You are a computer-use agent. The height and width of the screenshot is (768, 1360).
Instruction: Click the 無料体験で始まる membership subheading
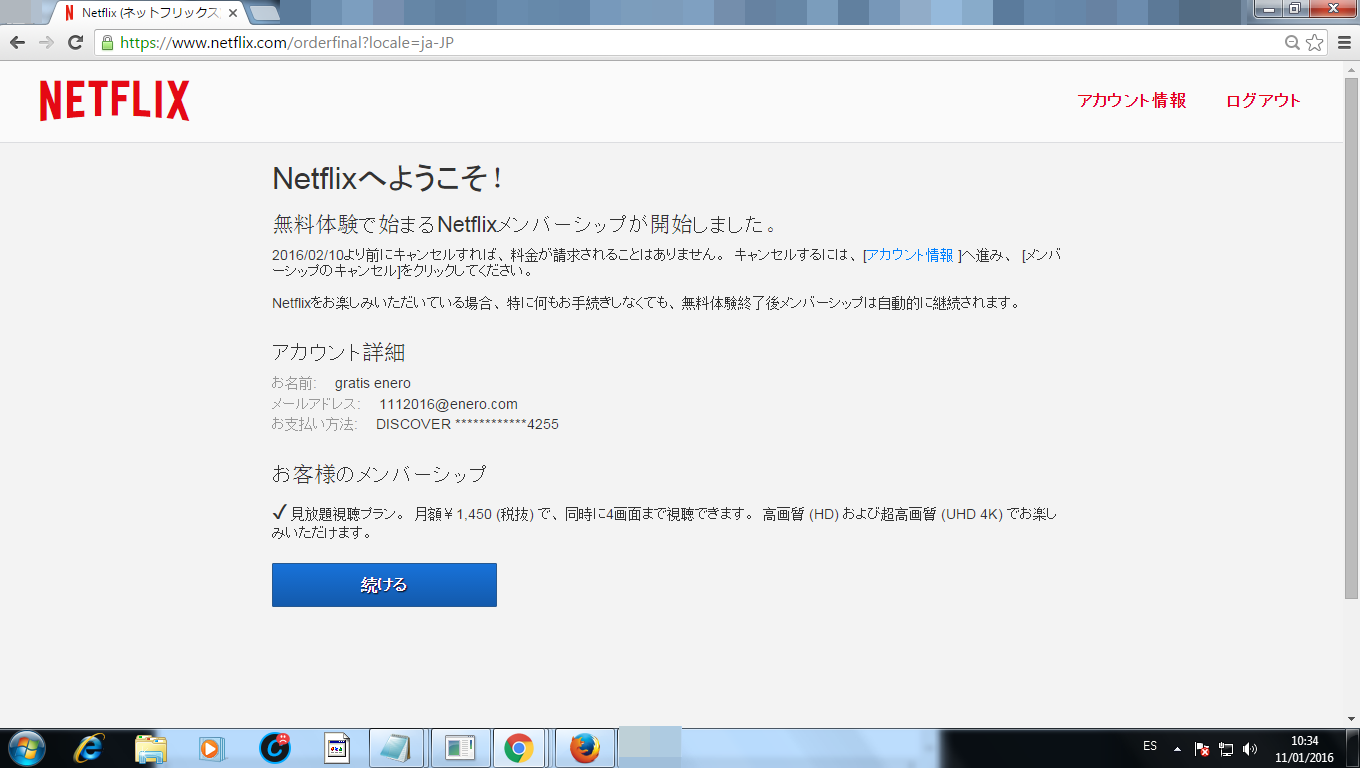pyautogui.click(x=525, y=223)
